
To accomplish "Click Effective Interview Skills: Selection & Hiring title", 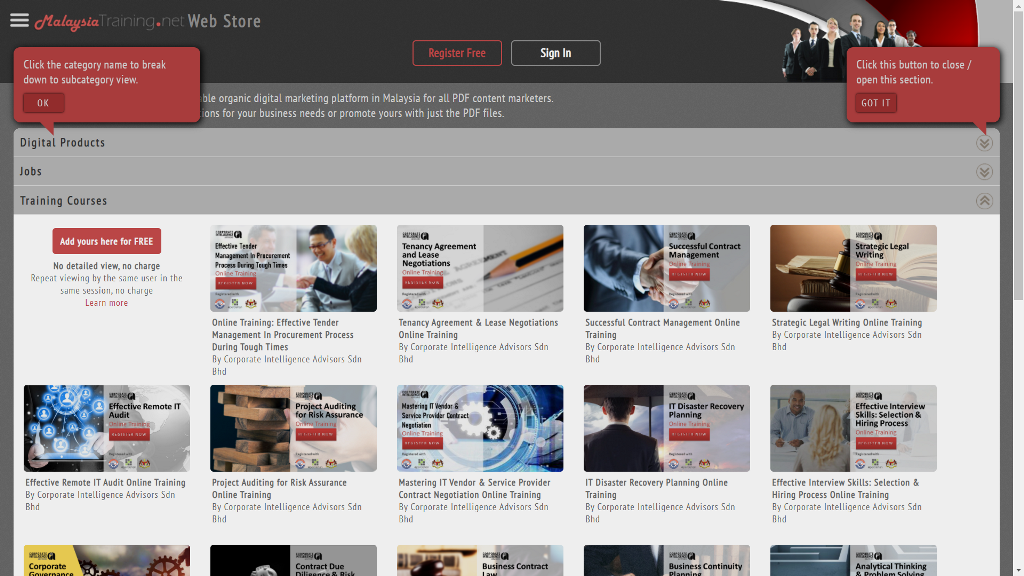I will pyautogui.click(x=846, y=488).
